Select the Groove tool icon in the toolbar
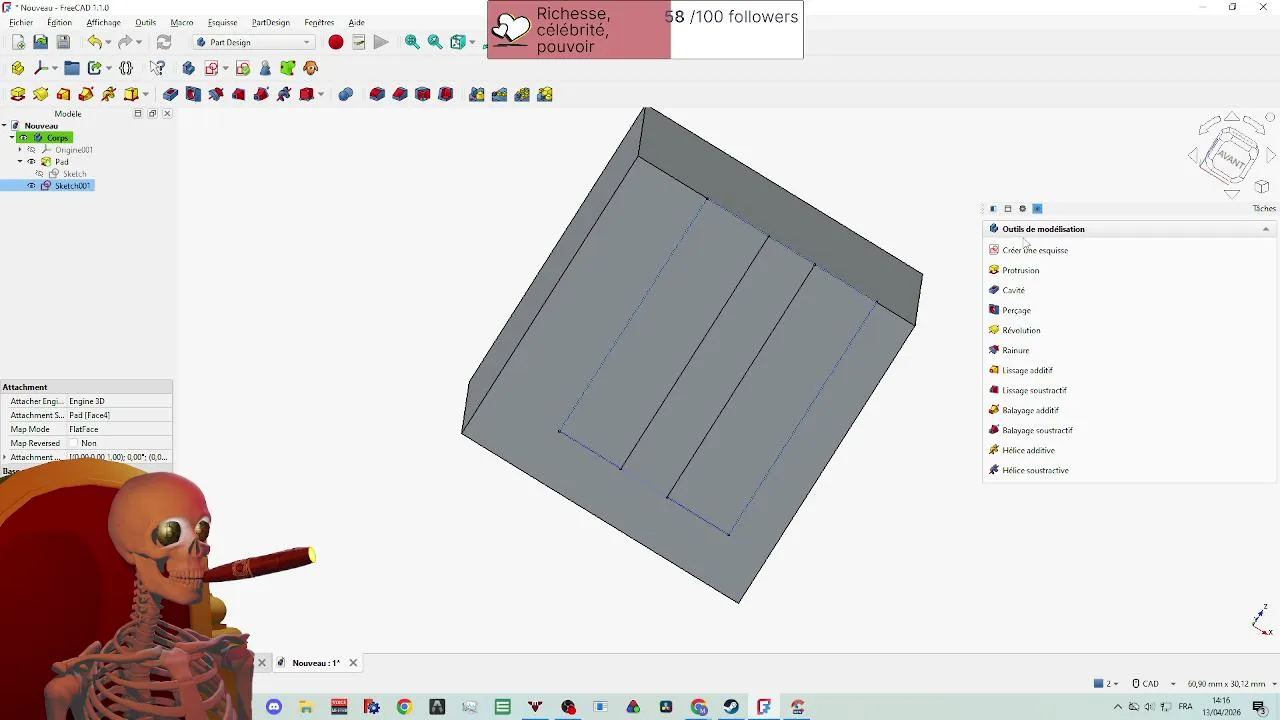Viewport: 1280px width, 720px height. click(x=216, y=94)
